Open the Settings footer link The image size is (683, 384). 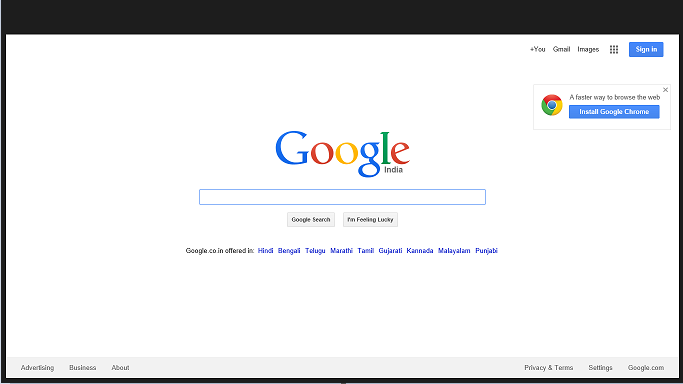pos(600,367)
